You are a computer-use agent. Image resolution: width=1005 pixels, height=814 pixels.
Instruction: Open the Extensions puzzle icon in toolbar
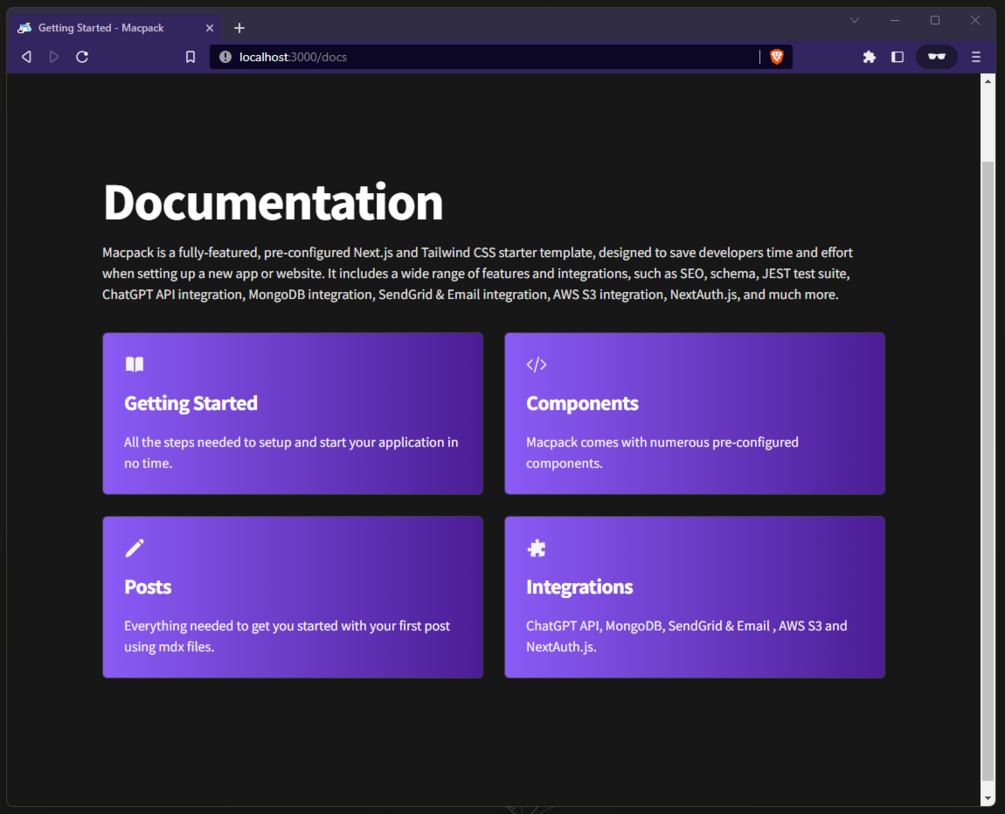click(x=869, y=57)
